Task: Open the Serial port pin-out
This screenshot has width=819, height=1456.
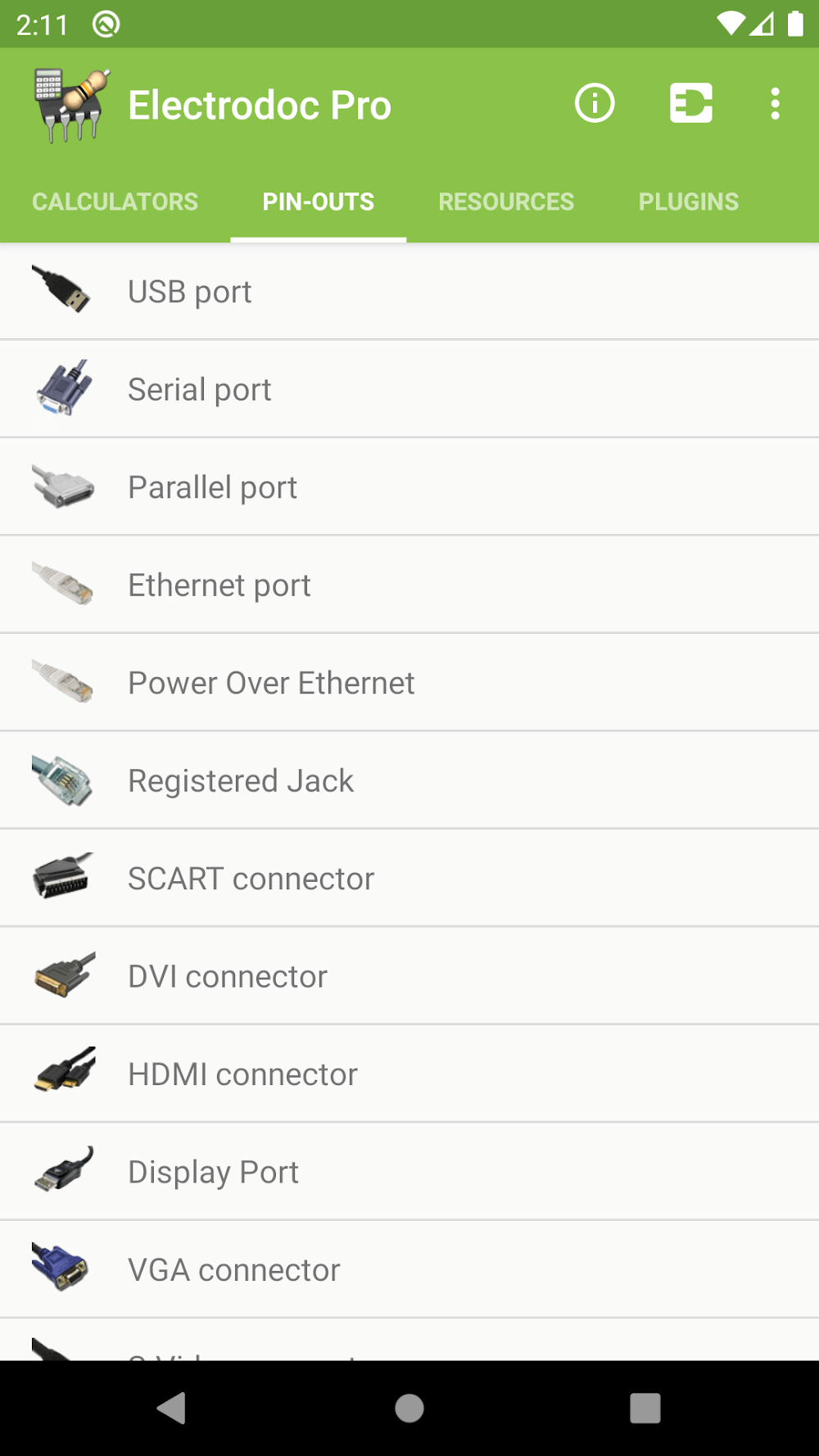Action: click(200, 390)
